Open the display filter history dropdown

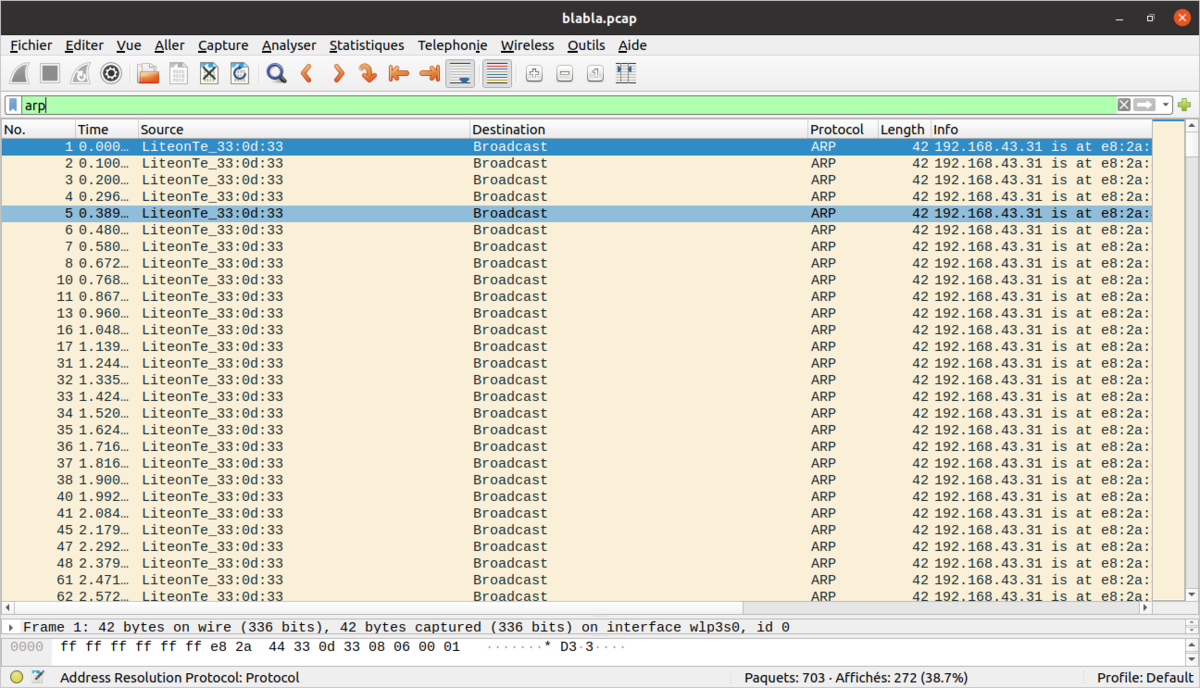[x=1166, y=105]
